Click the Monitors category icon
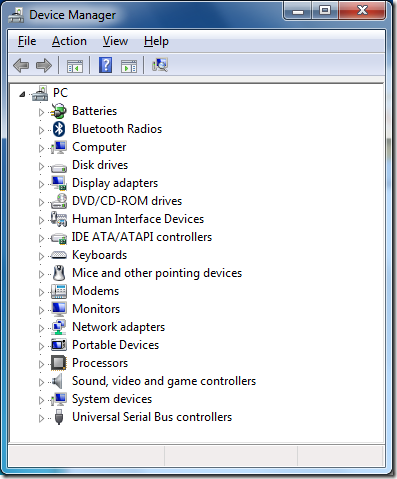 [x=59, y=309]
